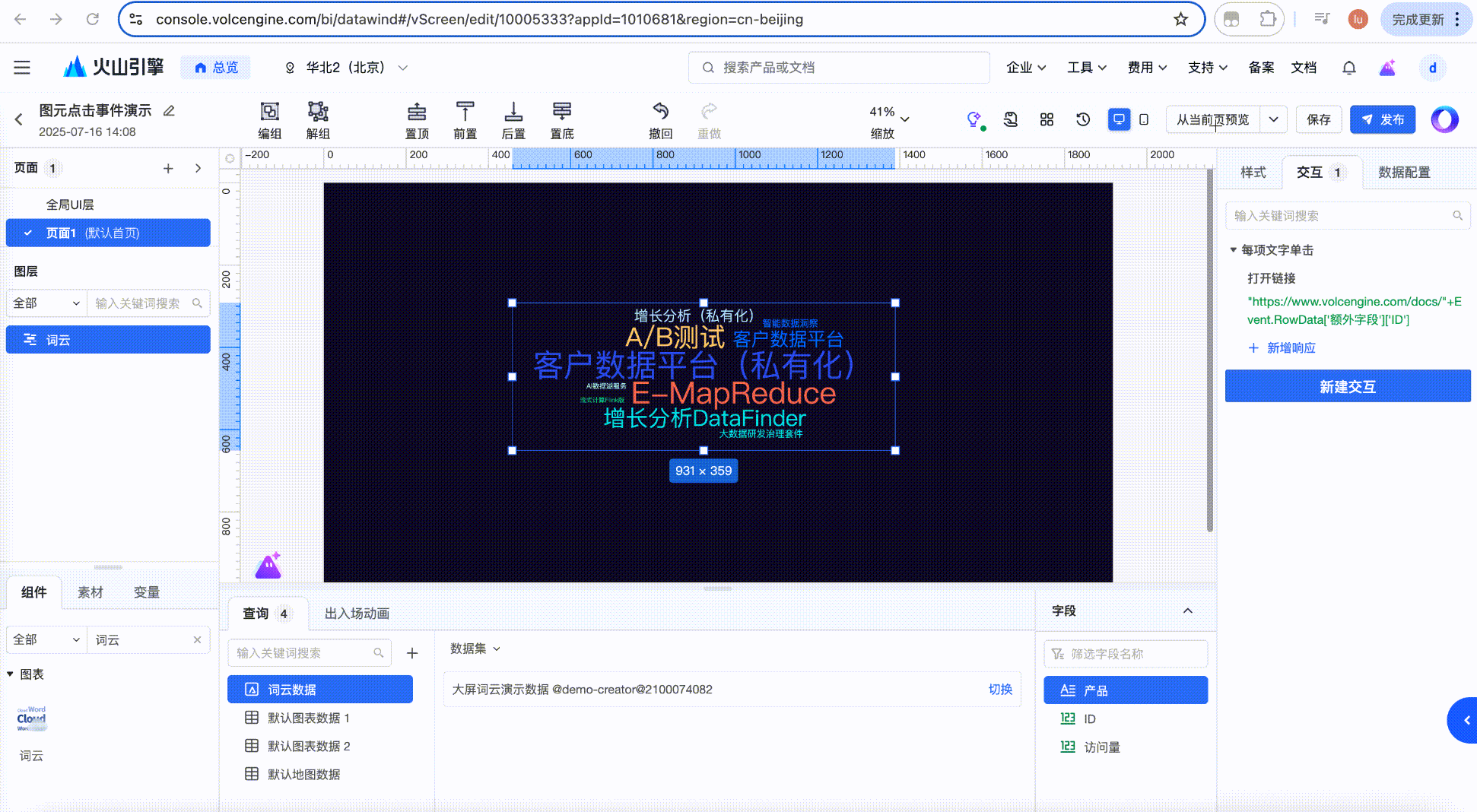The width and height of the screenshot is (1477, 812).
Task: Add a new page with plus icon
Action: pos(168,169)
